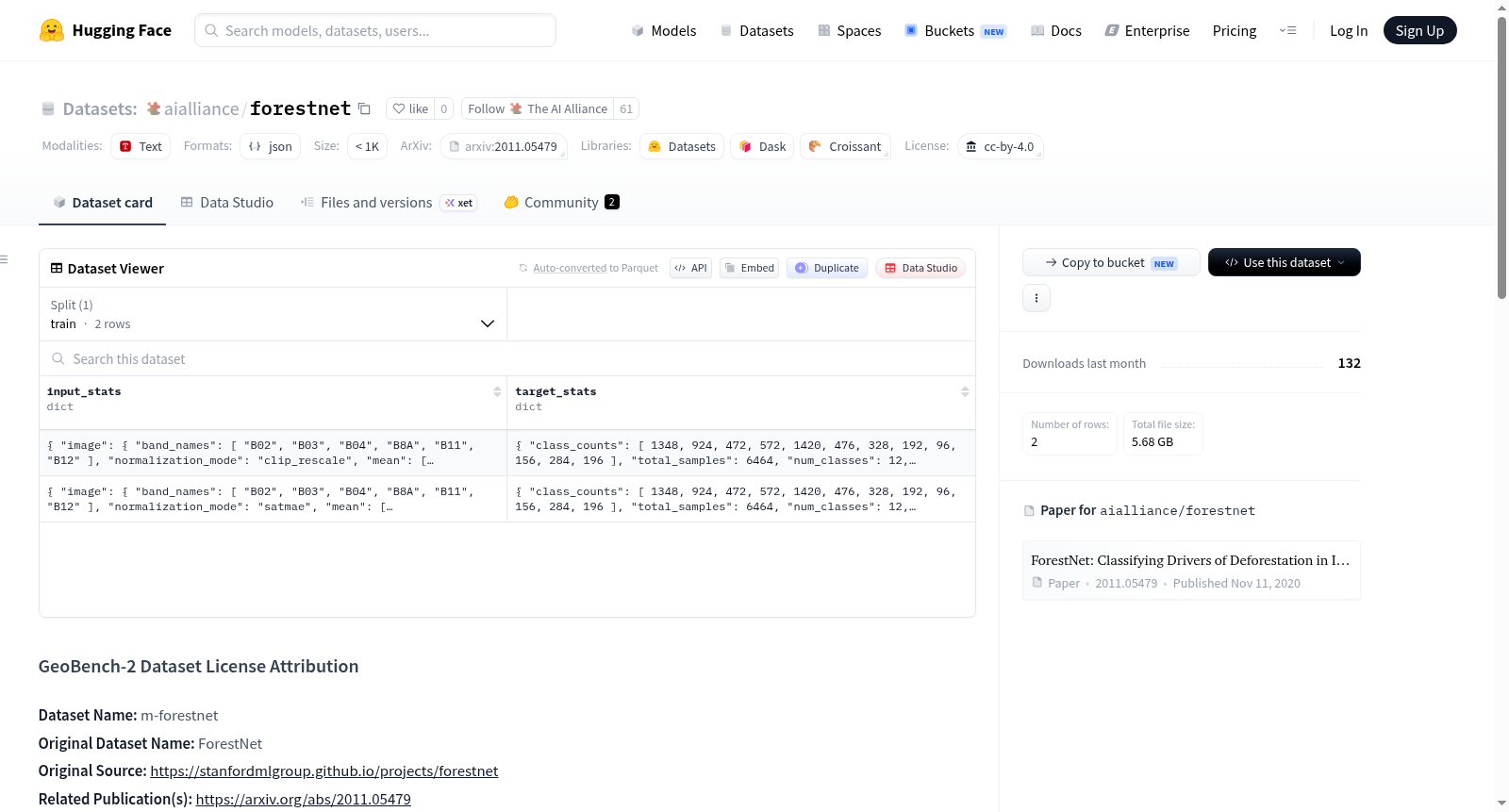This screenshot has height=812, width=1509.
Task: Open the Buckets page
Action: [x=955, y=30]
